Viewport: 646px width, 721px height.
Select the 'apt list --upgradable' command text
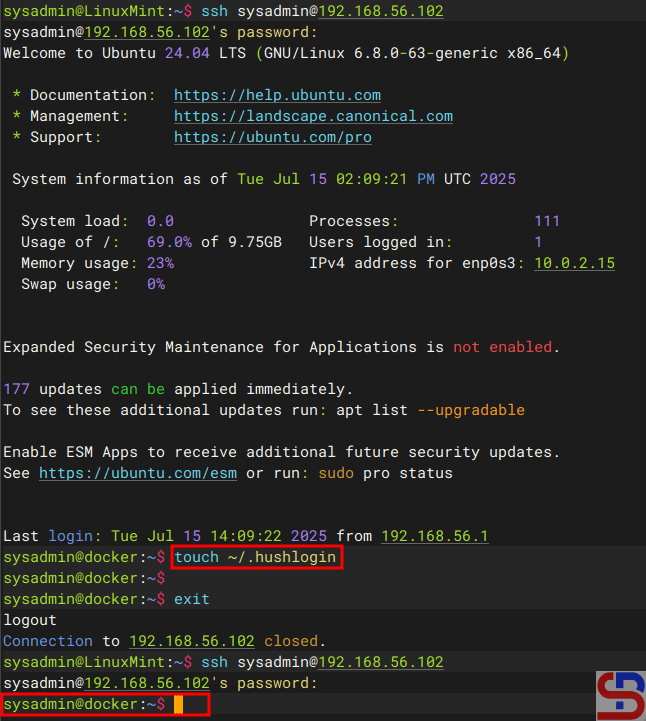click(440, 410)
